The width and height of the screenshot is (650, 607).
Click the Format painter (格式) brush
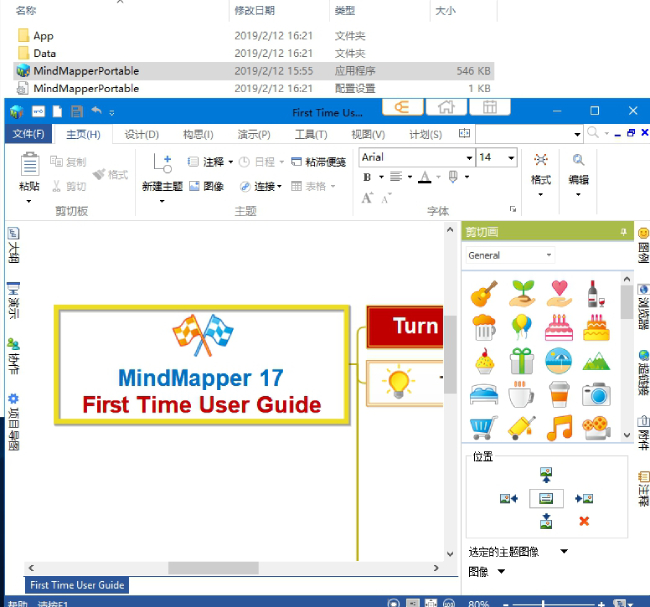110,174
